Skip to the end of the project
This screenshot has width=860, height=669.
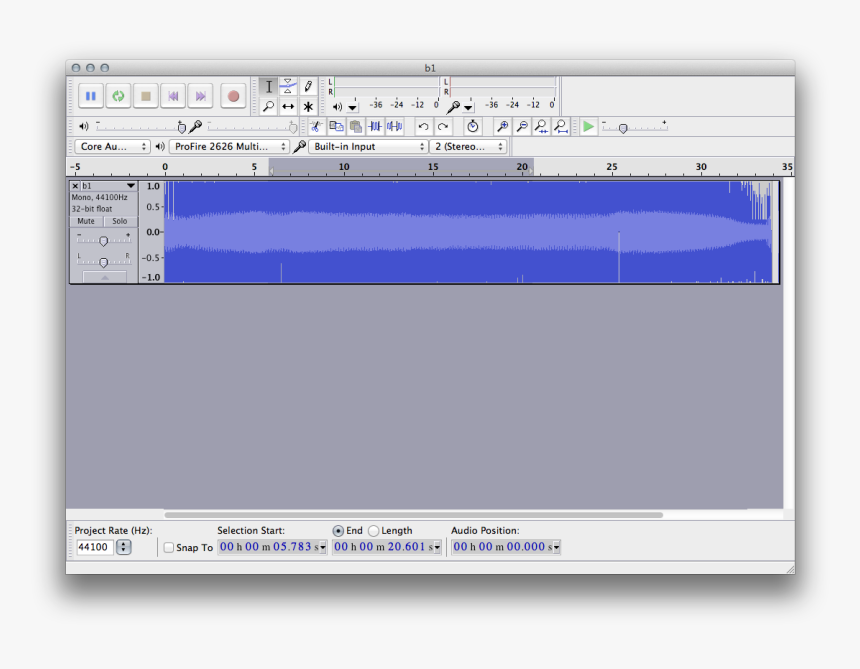coord(200,97)
